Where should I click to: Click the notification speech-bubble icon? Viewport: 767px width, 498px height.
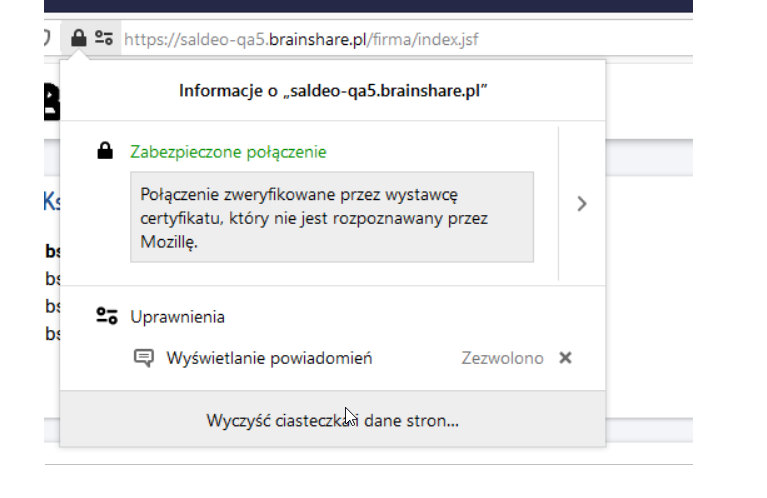(144, 358)
